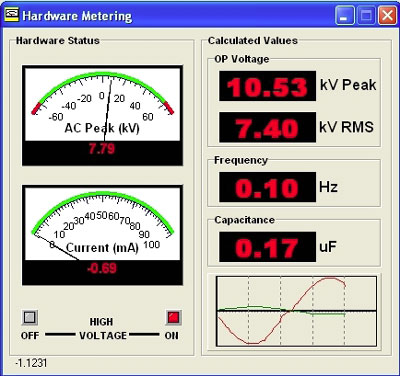Click the Frequency group label
The width and height of the screenshot is (400, 376).
point(241,160)
